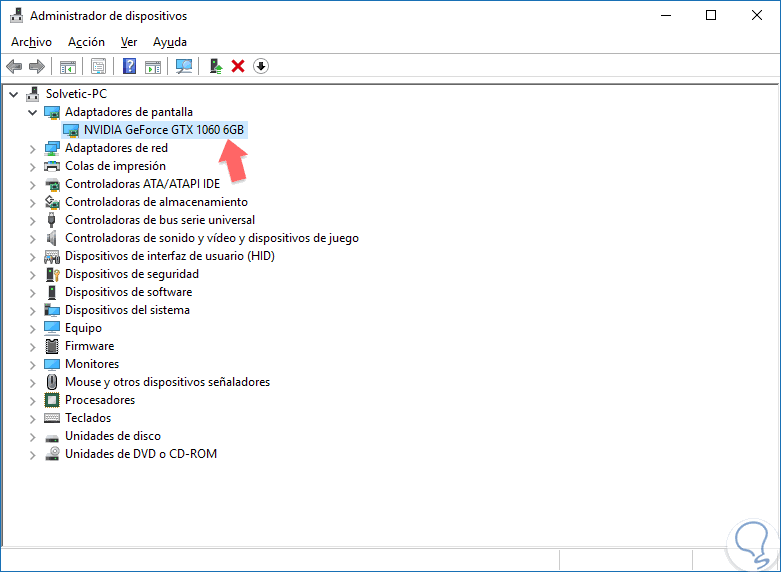Select the Teclados label
This screenshot has height=572, width=781.
(88, 418)
